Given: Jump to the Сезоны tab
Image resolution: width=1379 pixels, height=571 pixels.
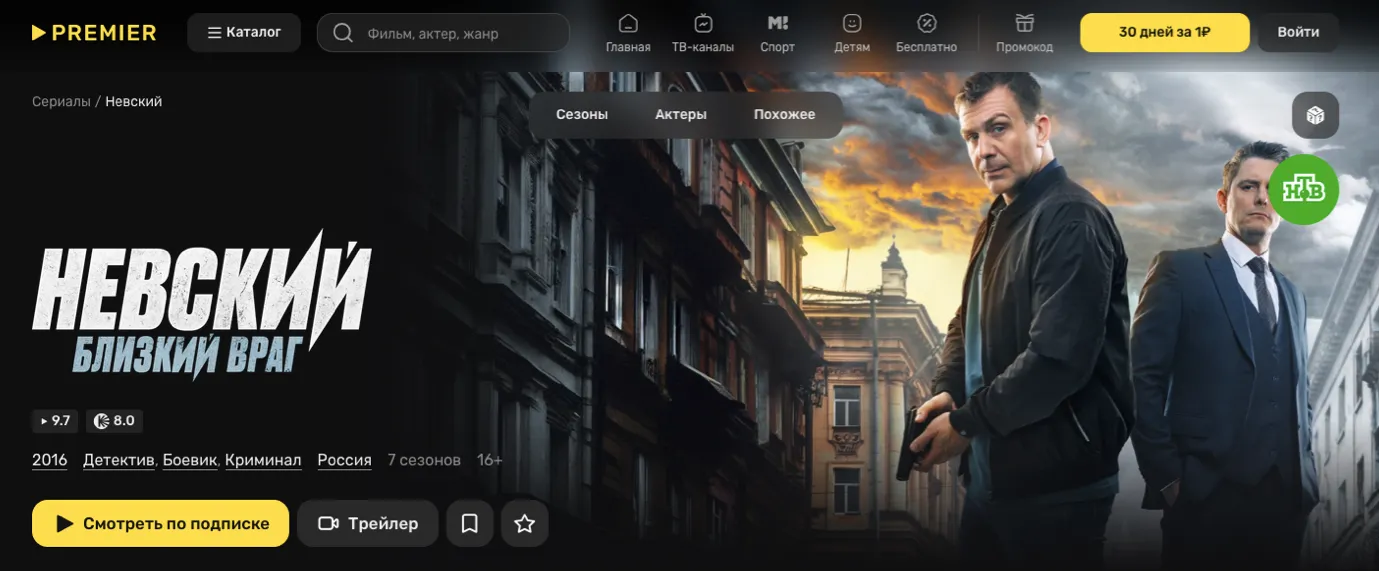Looking at the screenshot, I should click(582, 115).
